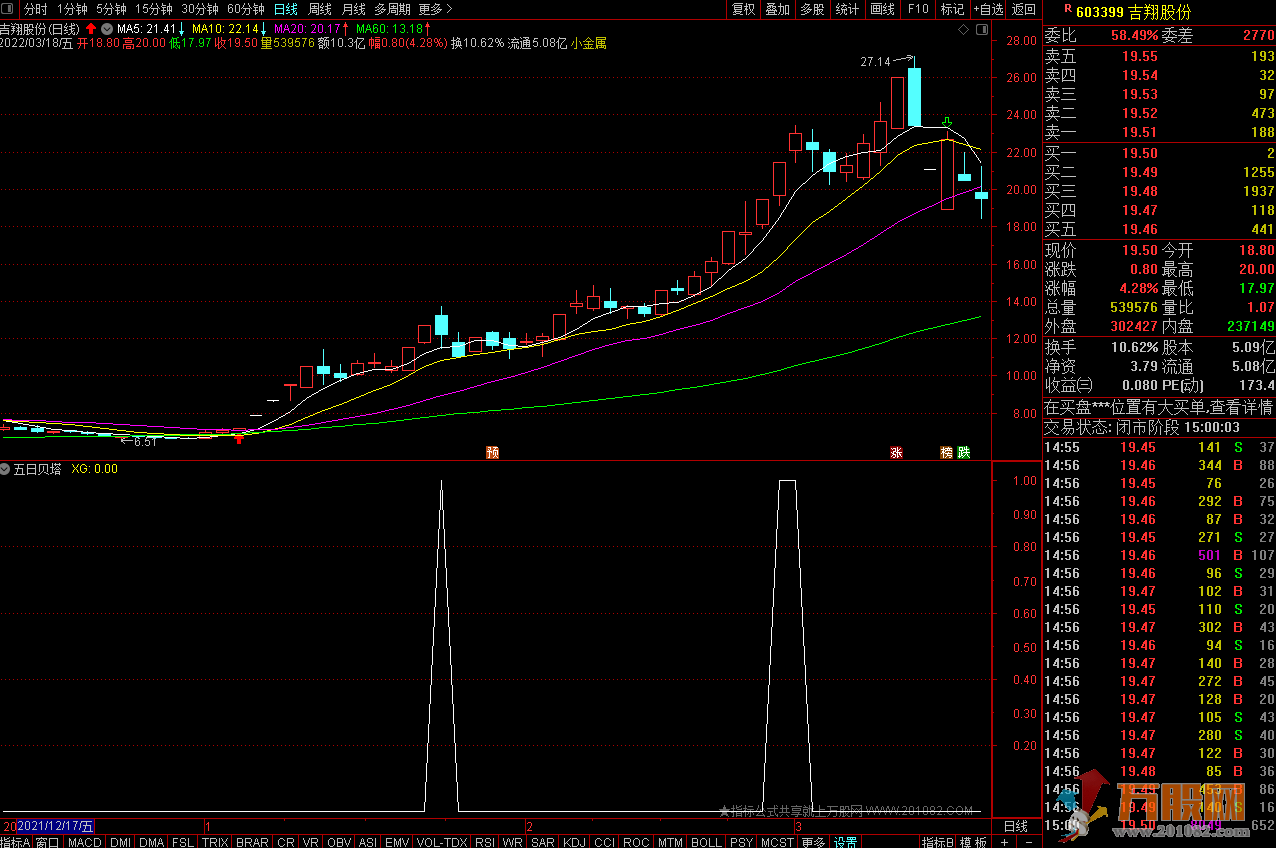Image resolution: width=1276 pixels, height=848 pixels.
Task: Add stock with +自选 button
Action: [x=988, y=9]
